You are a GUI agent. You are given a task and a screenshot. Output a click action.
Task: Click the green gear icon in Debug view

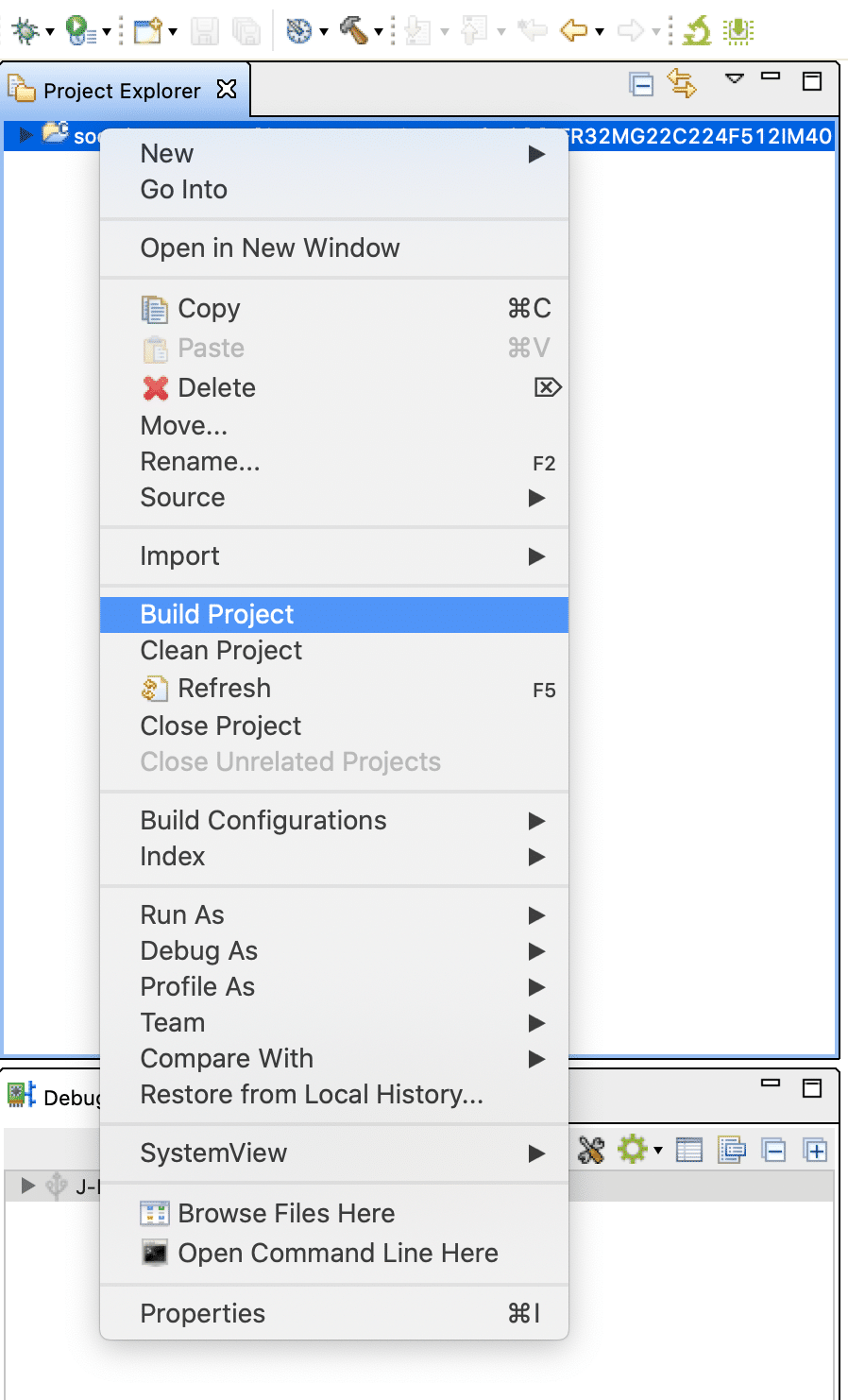coord(633,1151)
